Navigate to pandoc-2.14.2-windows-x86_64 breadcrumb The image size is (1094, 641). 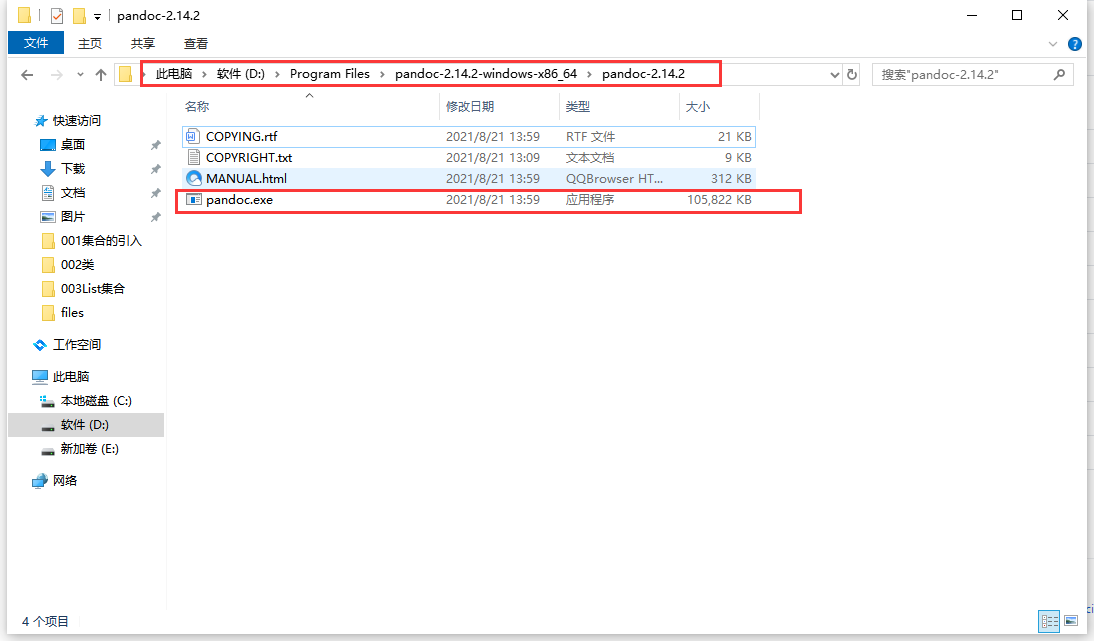pyautogui.click(x=486, y=74)
